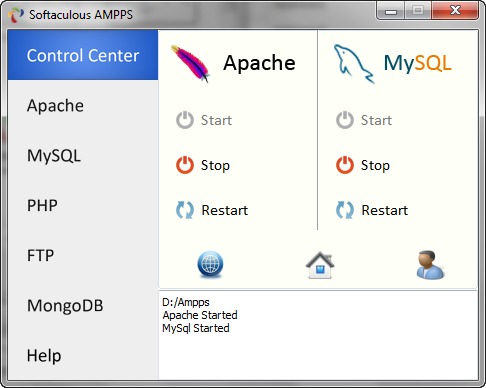The image size is (486, 388).
Task: Click the MySQL Start label
Action: point(376,120)
